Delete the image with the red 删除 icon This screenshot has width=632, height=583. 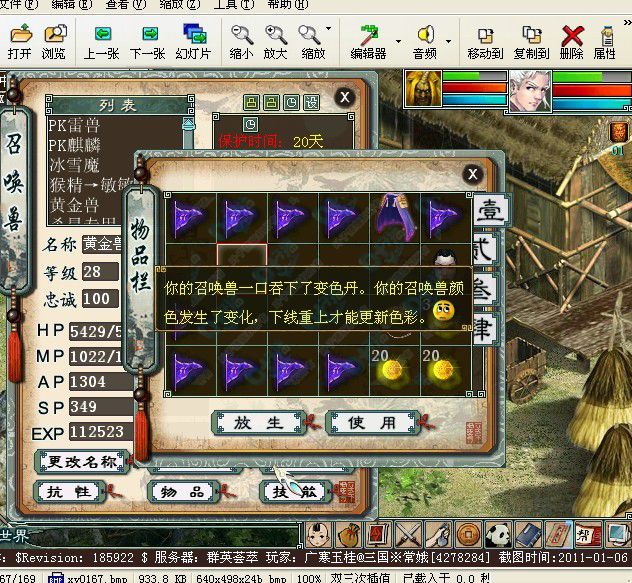(x=572, y=42)
